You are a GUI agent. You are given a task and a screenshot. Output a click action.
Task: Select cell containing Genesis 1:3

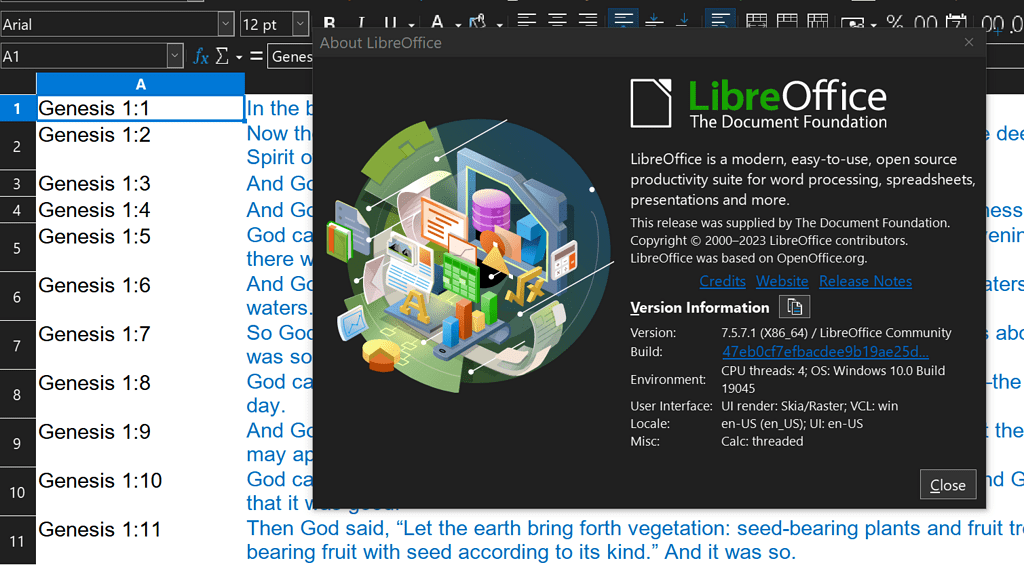140,184
